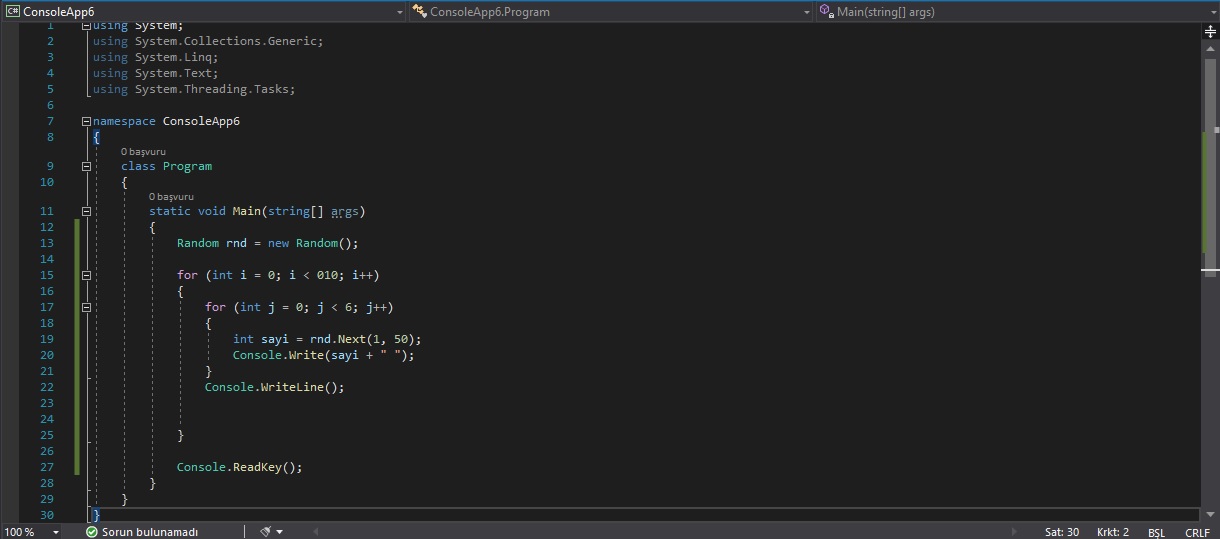Collapse the inner for loop with j

tap(86, 307)
